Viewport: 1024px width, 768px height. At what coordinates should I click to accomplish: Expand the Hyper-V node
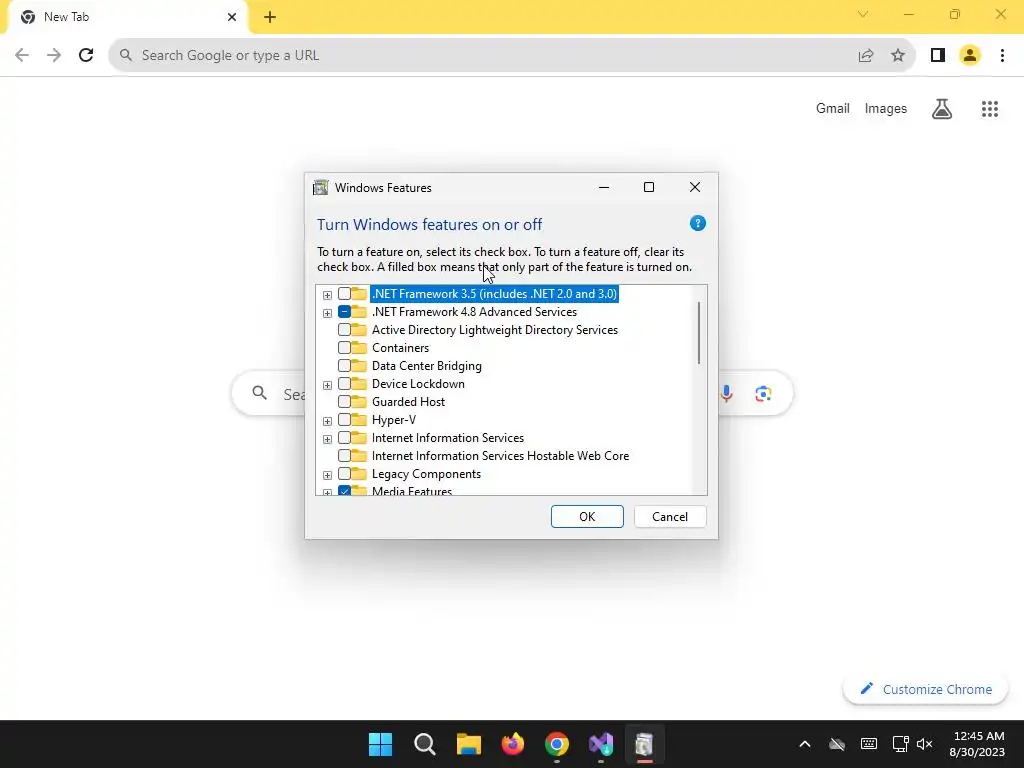[327, 421]
